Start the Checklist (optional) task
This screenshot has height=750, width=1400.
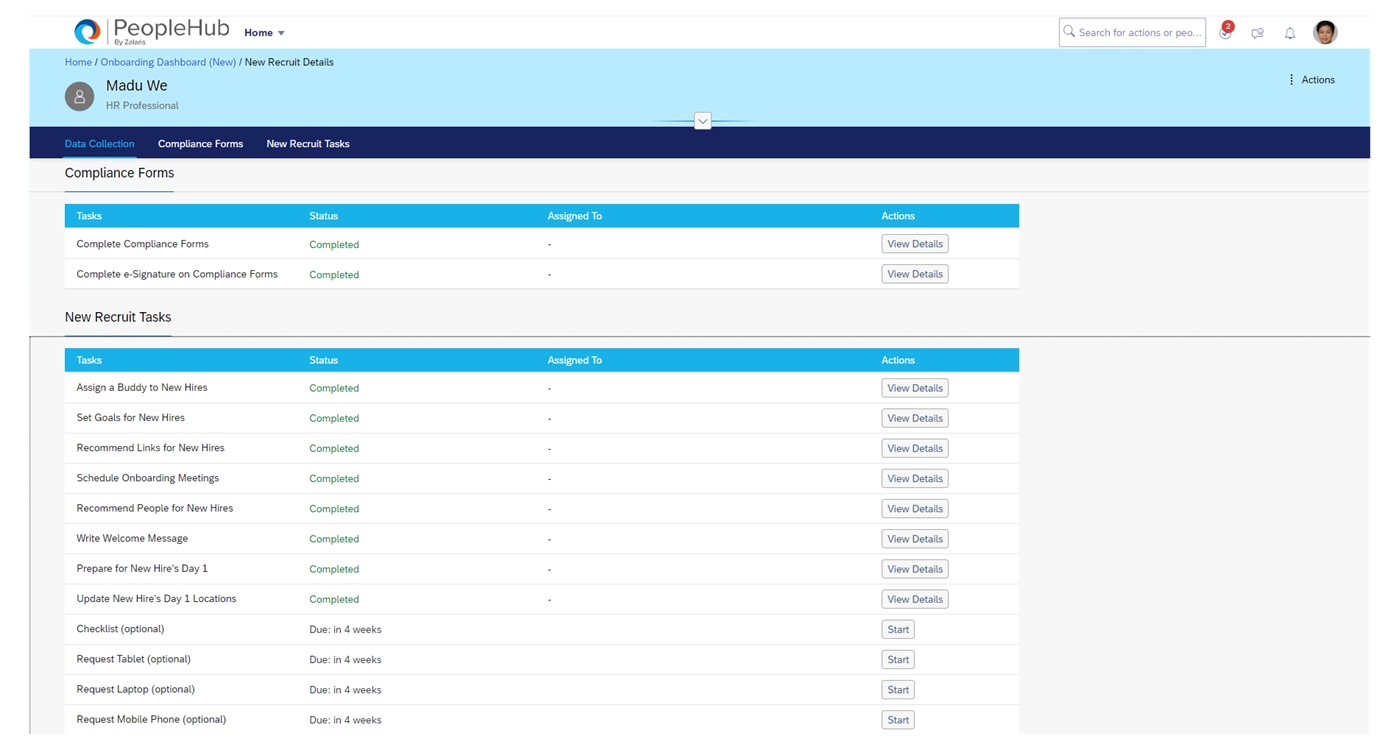pyautogui.click(x=897, y=629)
